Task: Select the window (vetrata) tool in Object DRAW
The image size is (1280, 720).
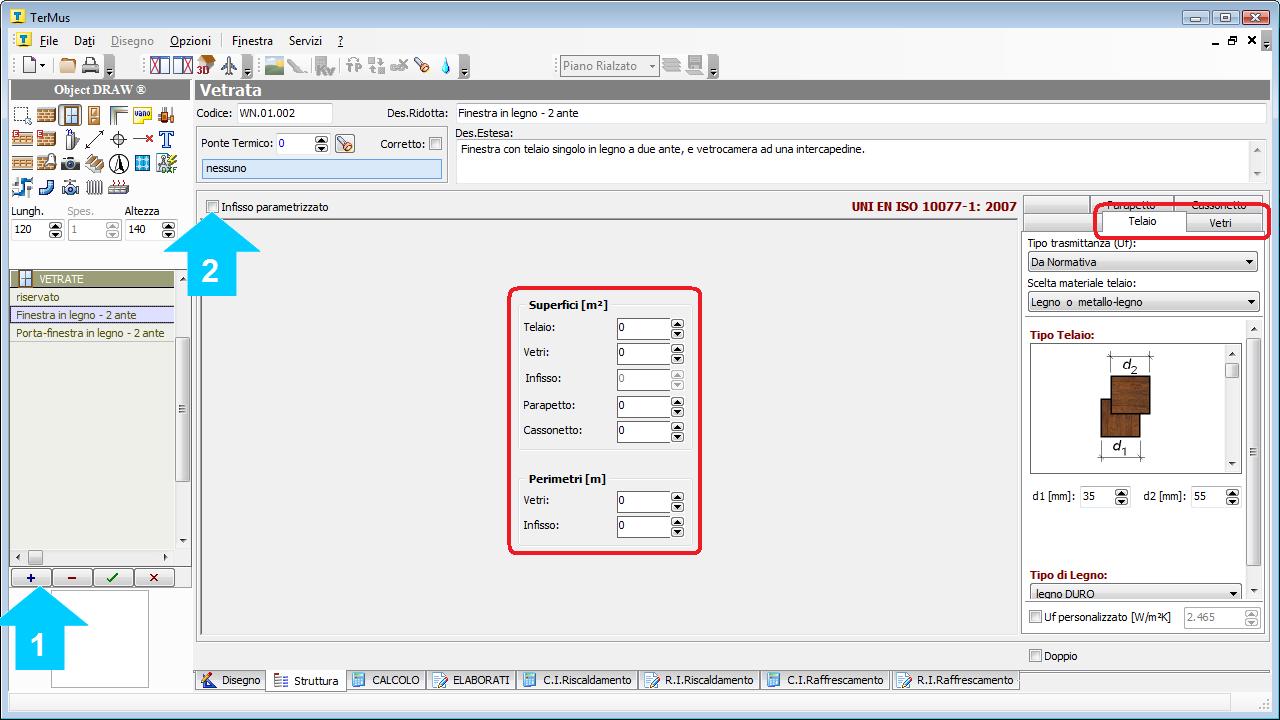Action: (x=70, y=115)
